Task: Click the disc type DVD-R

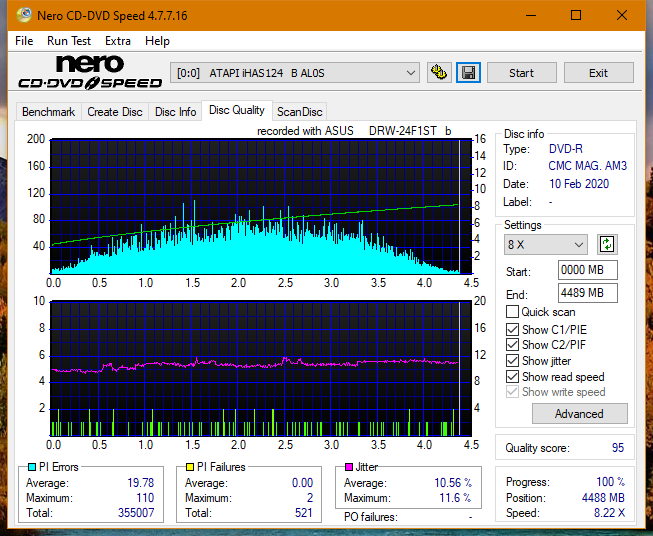Action: tap(566, 149)
